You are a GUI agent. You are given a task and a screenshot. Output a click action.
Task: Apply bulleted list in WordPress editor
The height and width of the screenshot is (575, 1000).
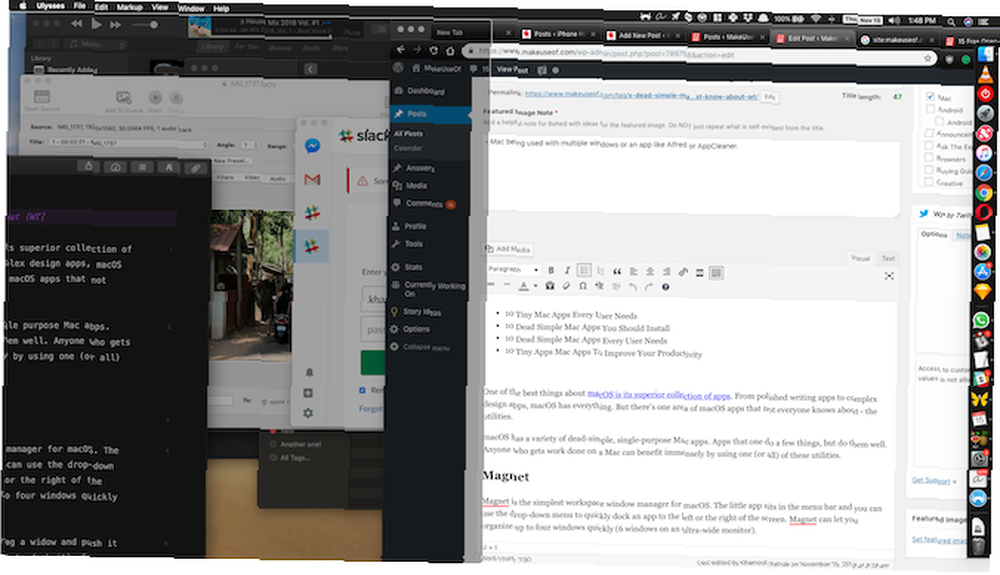(584, 270)
